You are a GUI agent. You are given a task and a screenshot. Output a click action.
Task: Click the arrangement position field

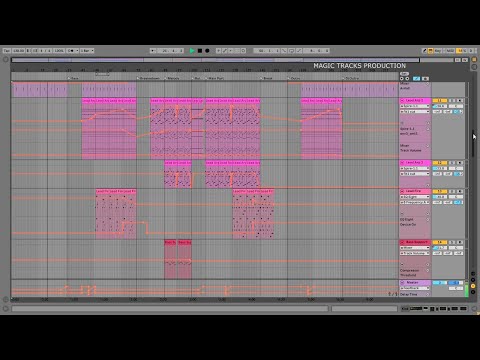click(x=170, y=51)
